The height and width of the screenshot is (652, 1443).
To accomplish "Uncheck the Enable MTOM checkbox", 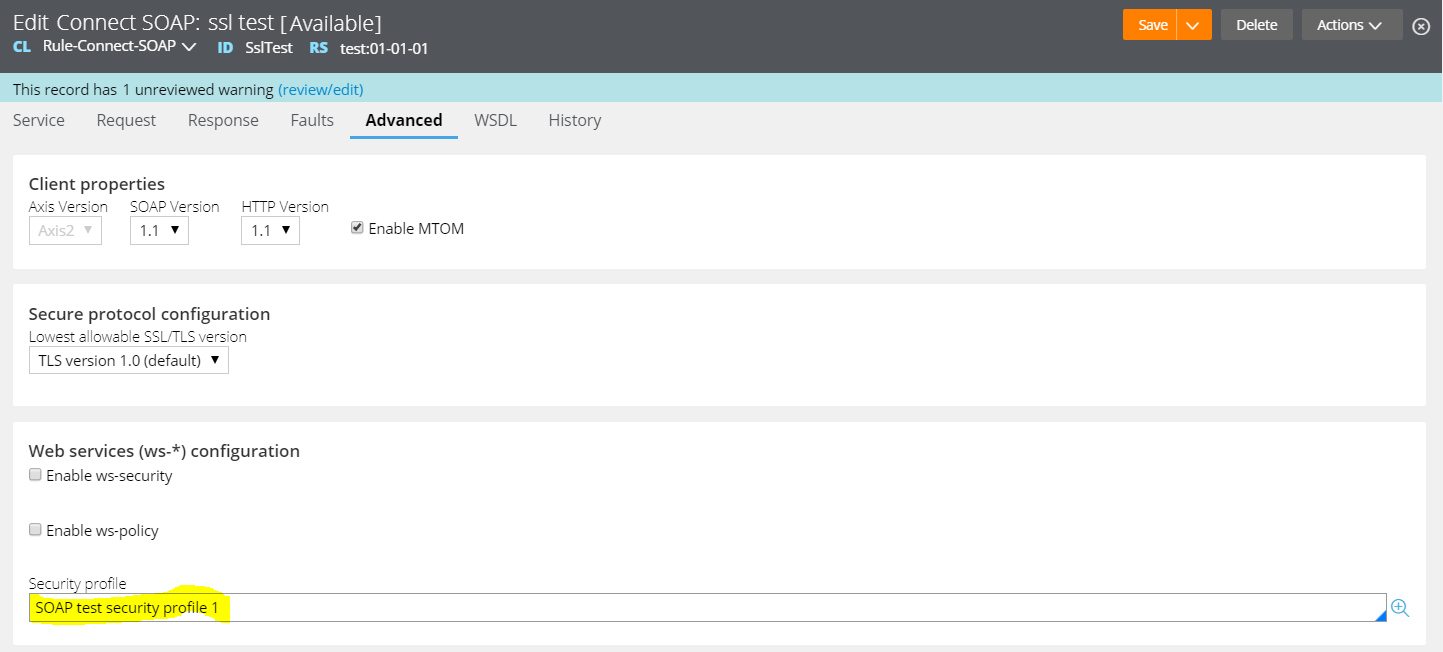I will (357, 228).
